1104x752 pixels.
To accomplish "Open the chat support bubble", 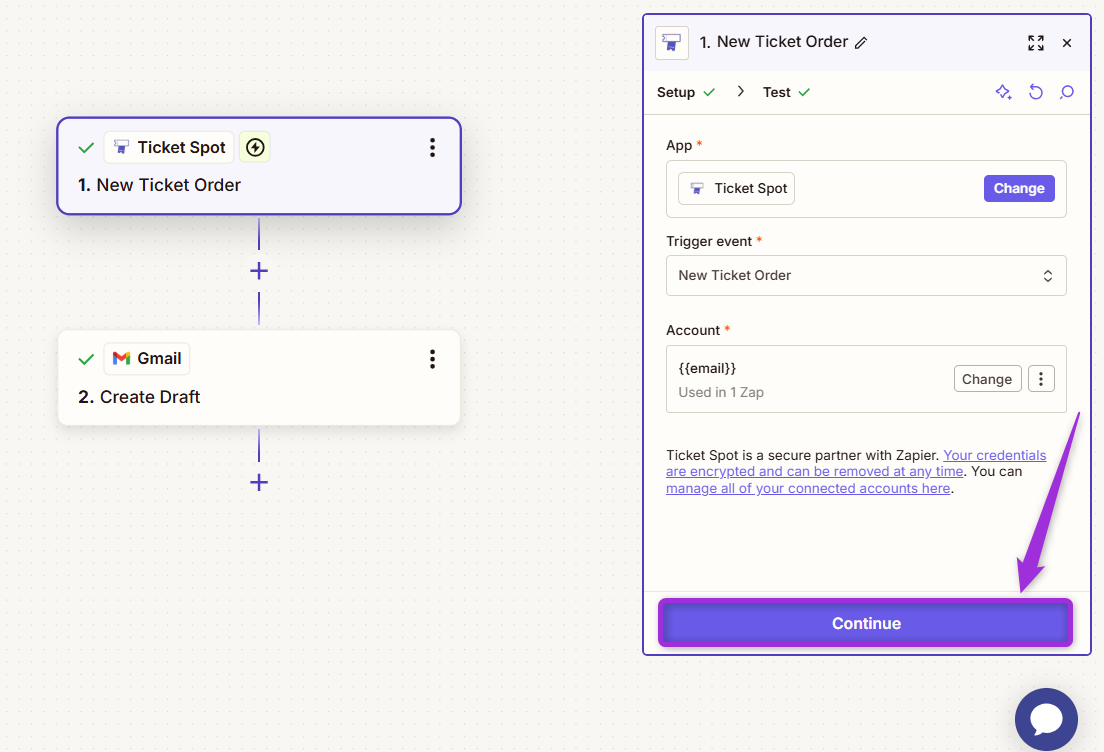I will [1046, 719].
